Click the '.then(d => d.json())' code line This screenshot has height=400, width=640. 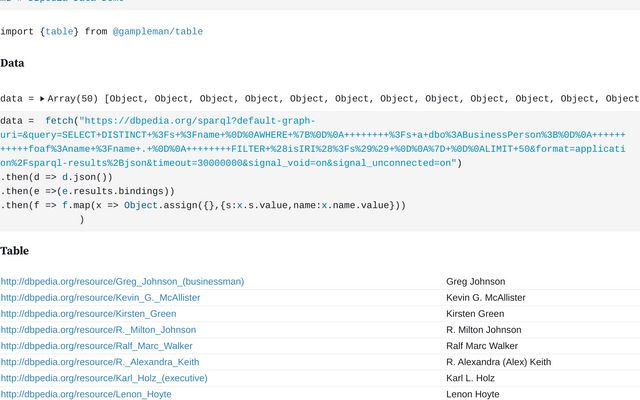coord(56,177)
